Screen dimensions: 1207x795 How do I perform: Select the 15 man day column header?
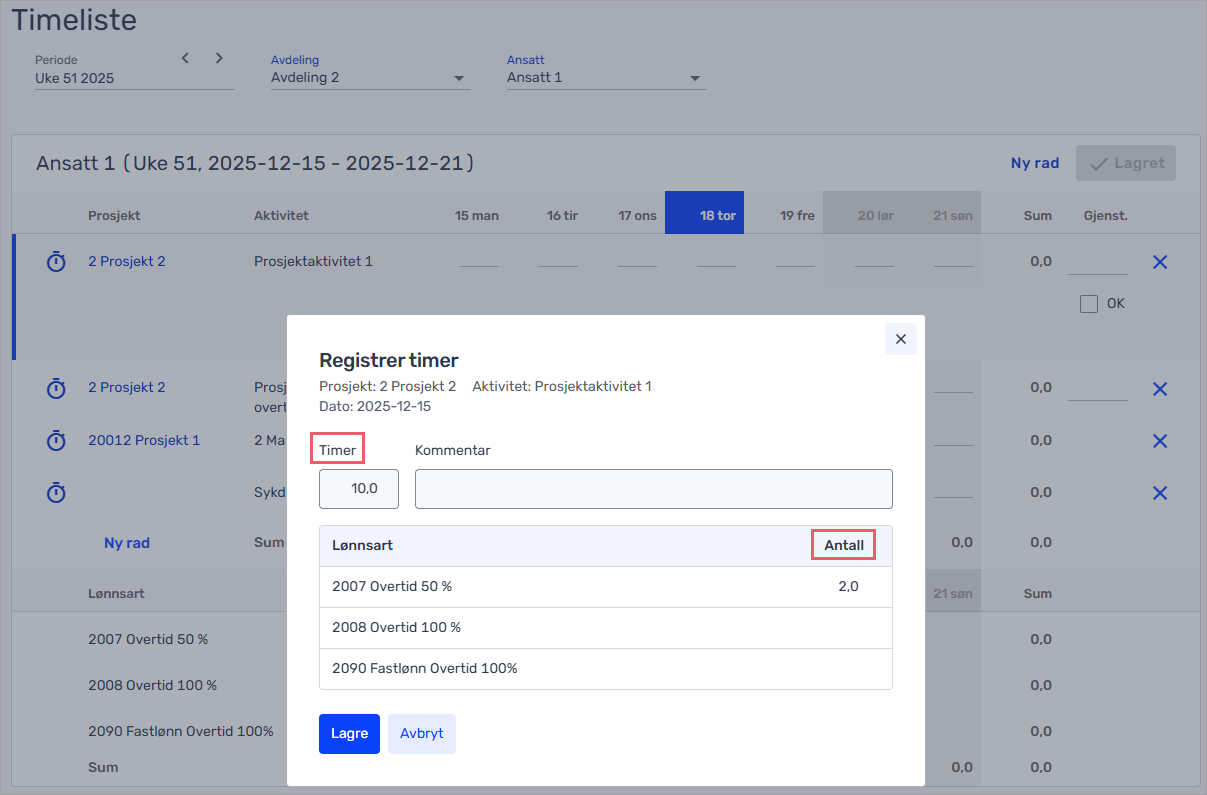(x=477, y=215)
